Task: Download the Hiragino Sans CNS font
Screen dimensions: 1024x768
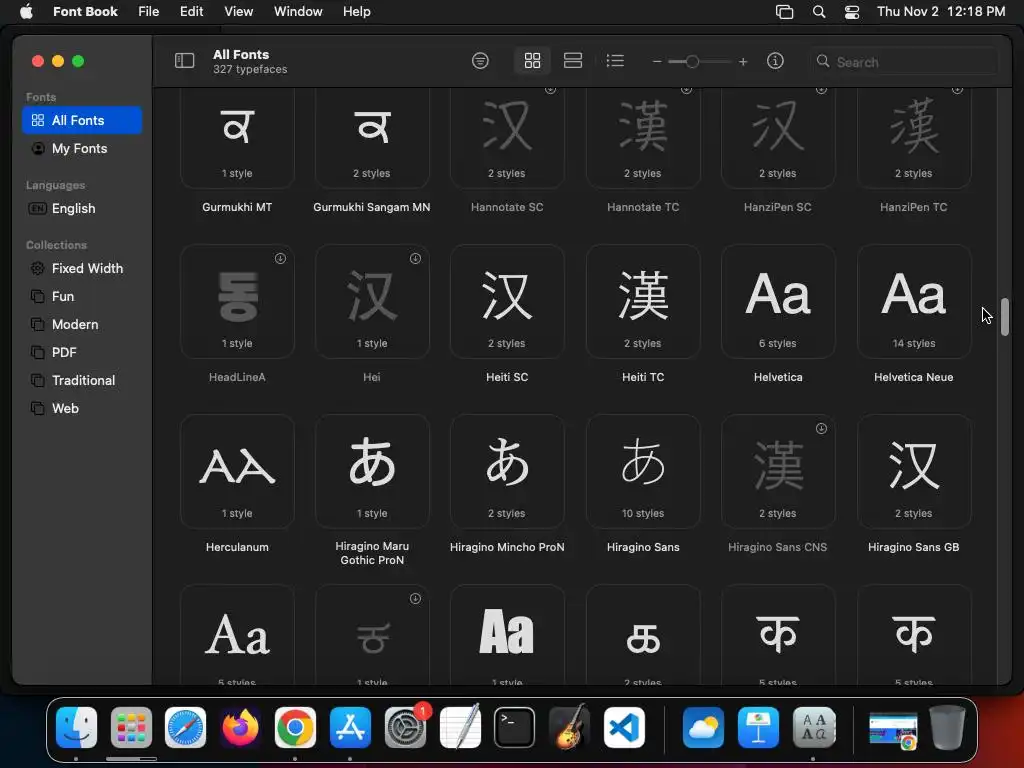Action: (822, 428)
